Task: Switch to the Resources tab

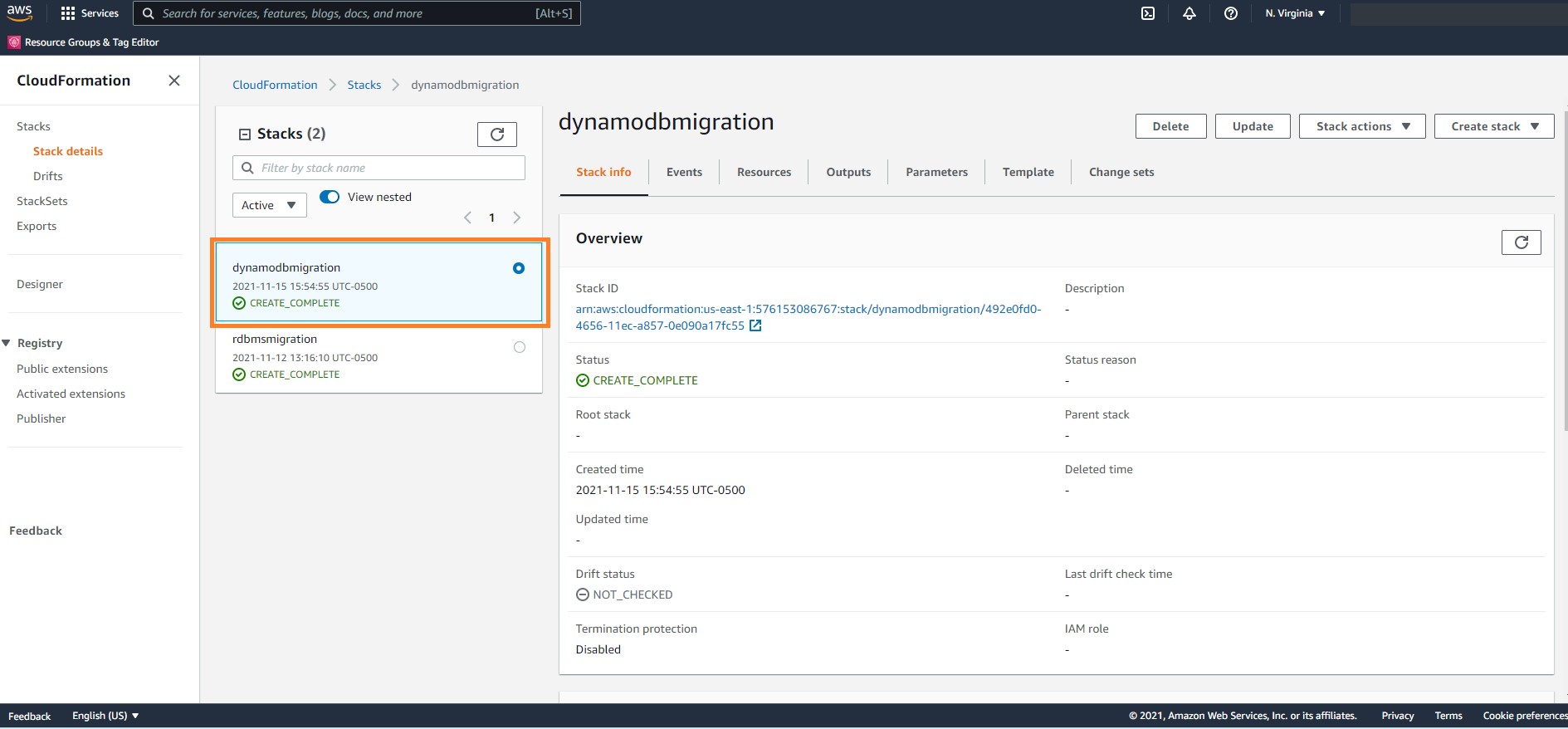Action: (x=764, y=172)
